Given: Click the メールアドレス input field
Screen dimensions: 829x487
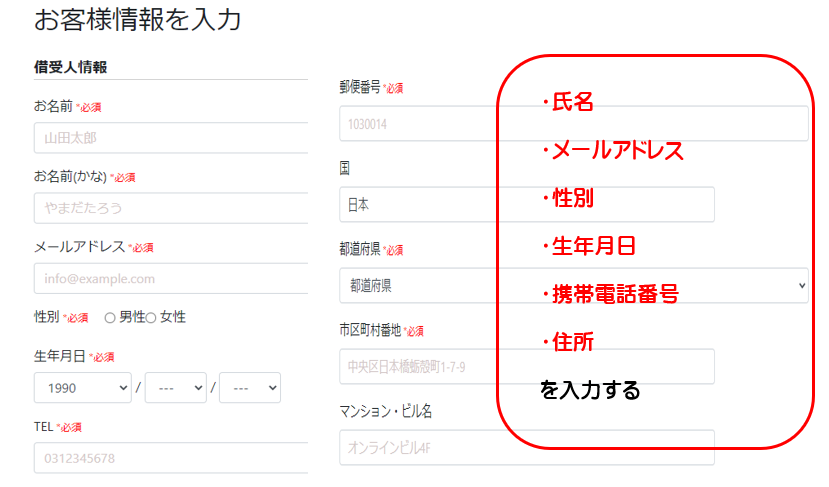Looking at the screenshot, I should [x=170, y=278].
